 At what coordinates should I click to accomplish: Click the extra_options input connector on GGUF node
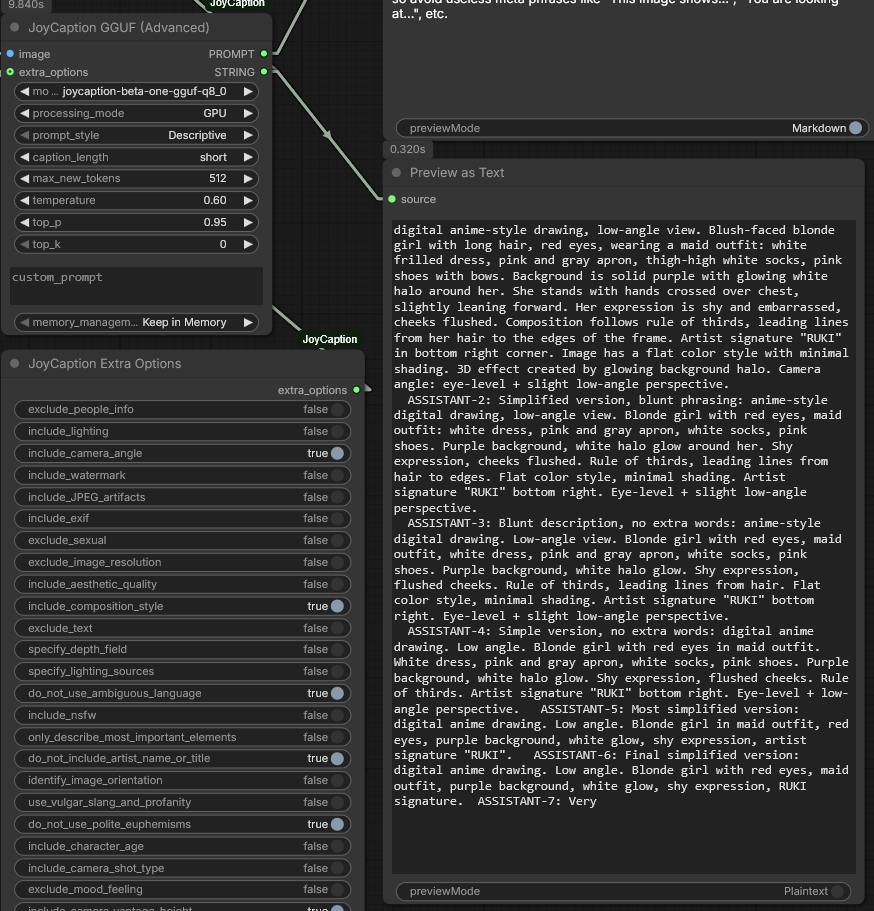(x=10, y=72)
